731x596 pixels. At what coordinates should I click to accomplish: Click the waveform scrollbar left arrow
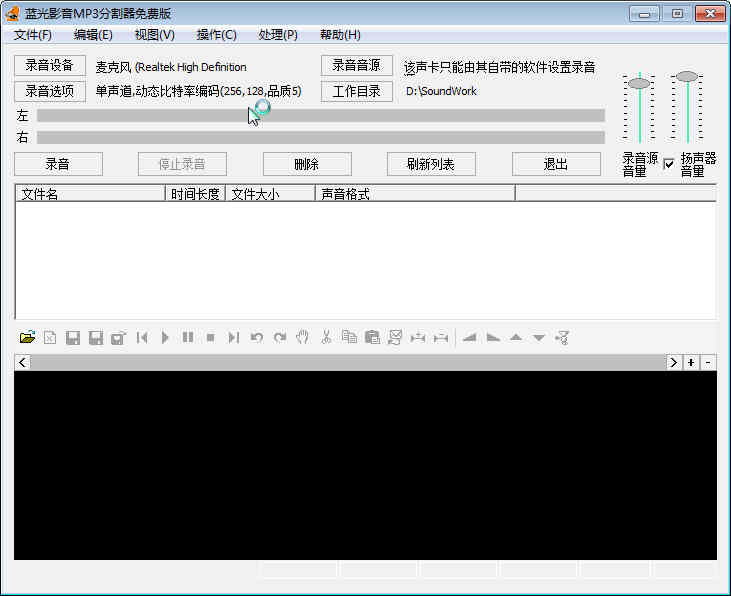click(x=22, y=362)
